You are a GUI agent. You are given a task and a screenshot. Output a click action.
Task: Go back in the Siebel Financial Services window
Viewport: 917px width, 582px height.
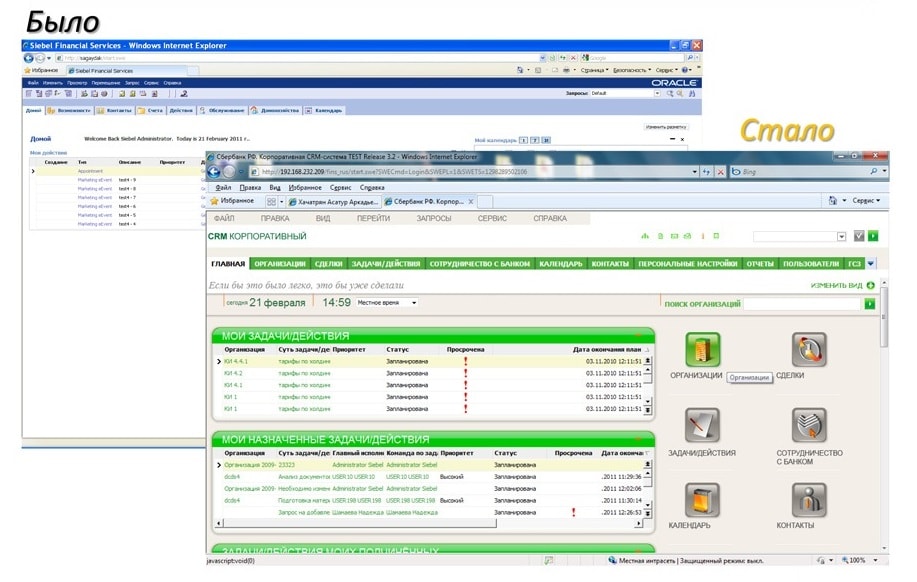coord(28,58)
